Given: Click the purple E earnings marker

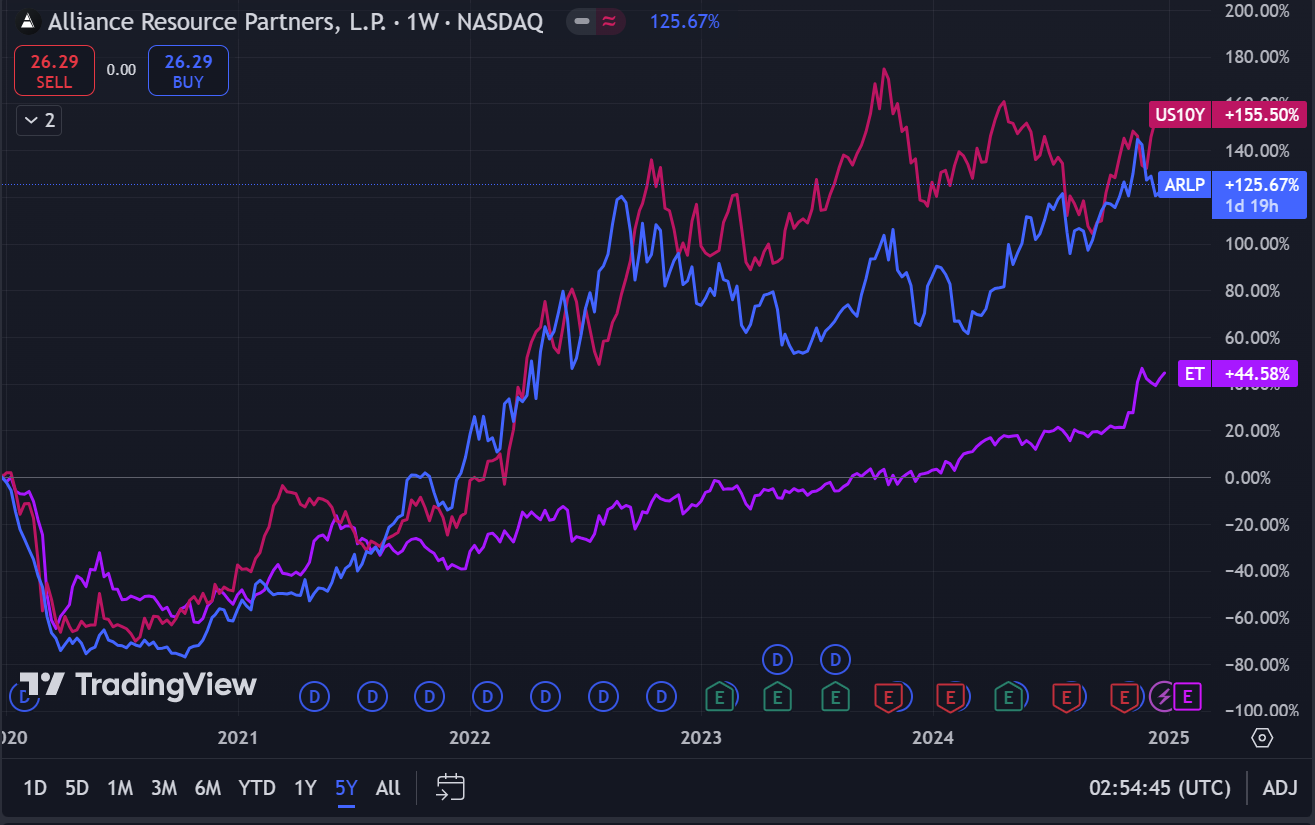Looking at the screenshot, I should (x=1187, y=696).
